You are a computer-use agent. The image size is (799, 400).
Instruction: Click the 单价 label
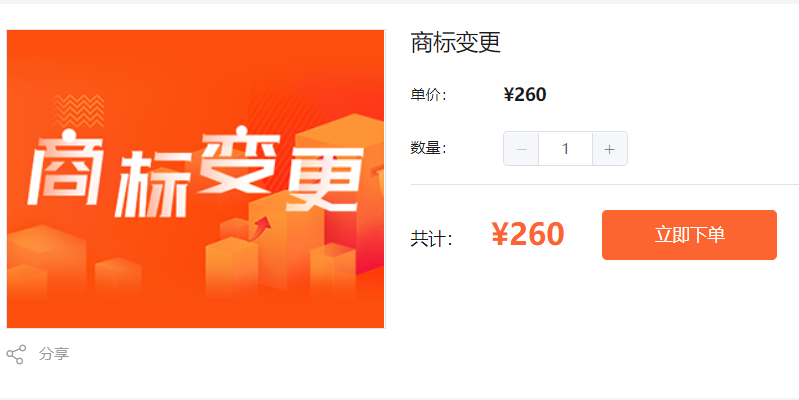pyautogui.click(x=429, y=95)
